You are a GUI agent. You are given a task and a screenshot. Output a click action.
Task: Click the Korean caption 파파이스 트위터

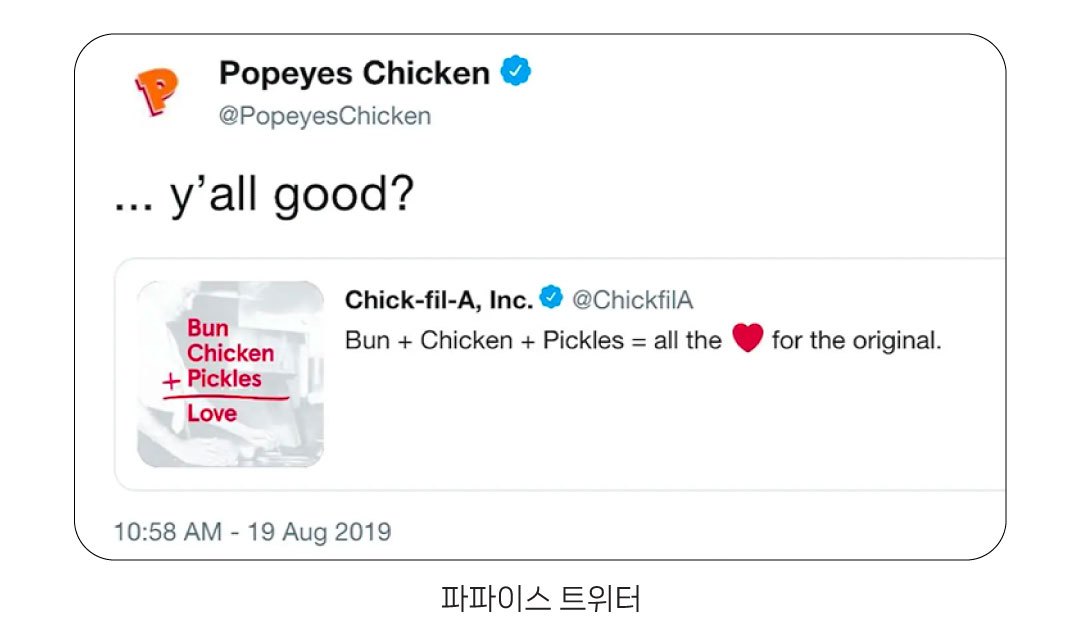coord(540,598)
